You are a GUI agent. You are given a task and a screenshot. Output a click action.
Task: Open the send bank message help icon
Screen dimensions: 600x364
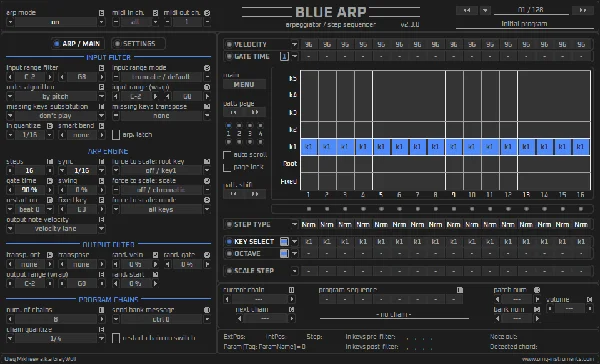point(207,310)
